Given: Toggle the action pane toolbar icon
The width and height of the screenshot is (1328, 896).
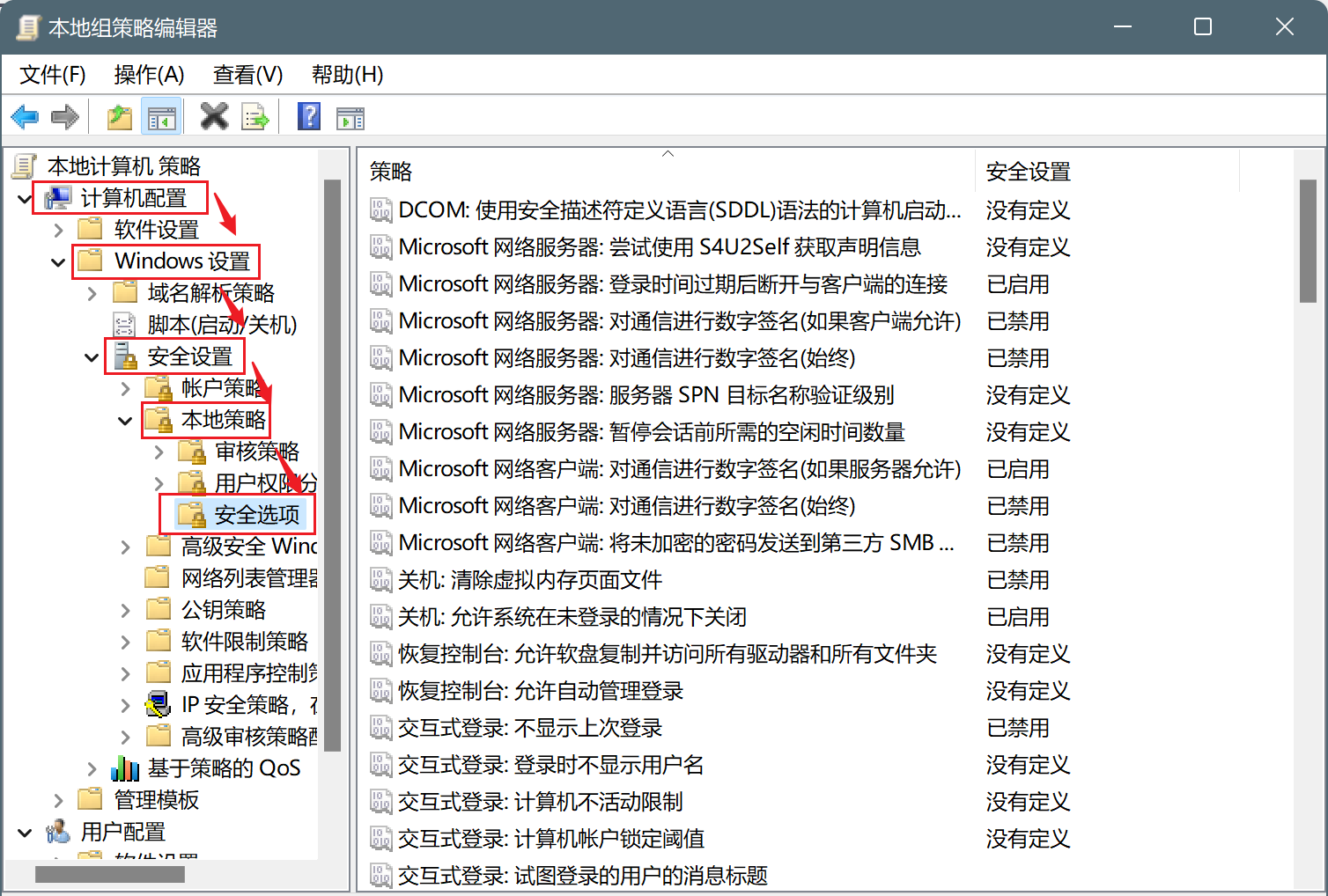Looking at the screenshot, I should tap(350, 117).
